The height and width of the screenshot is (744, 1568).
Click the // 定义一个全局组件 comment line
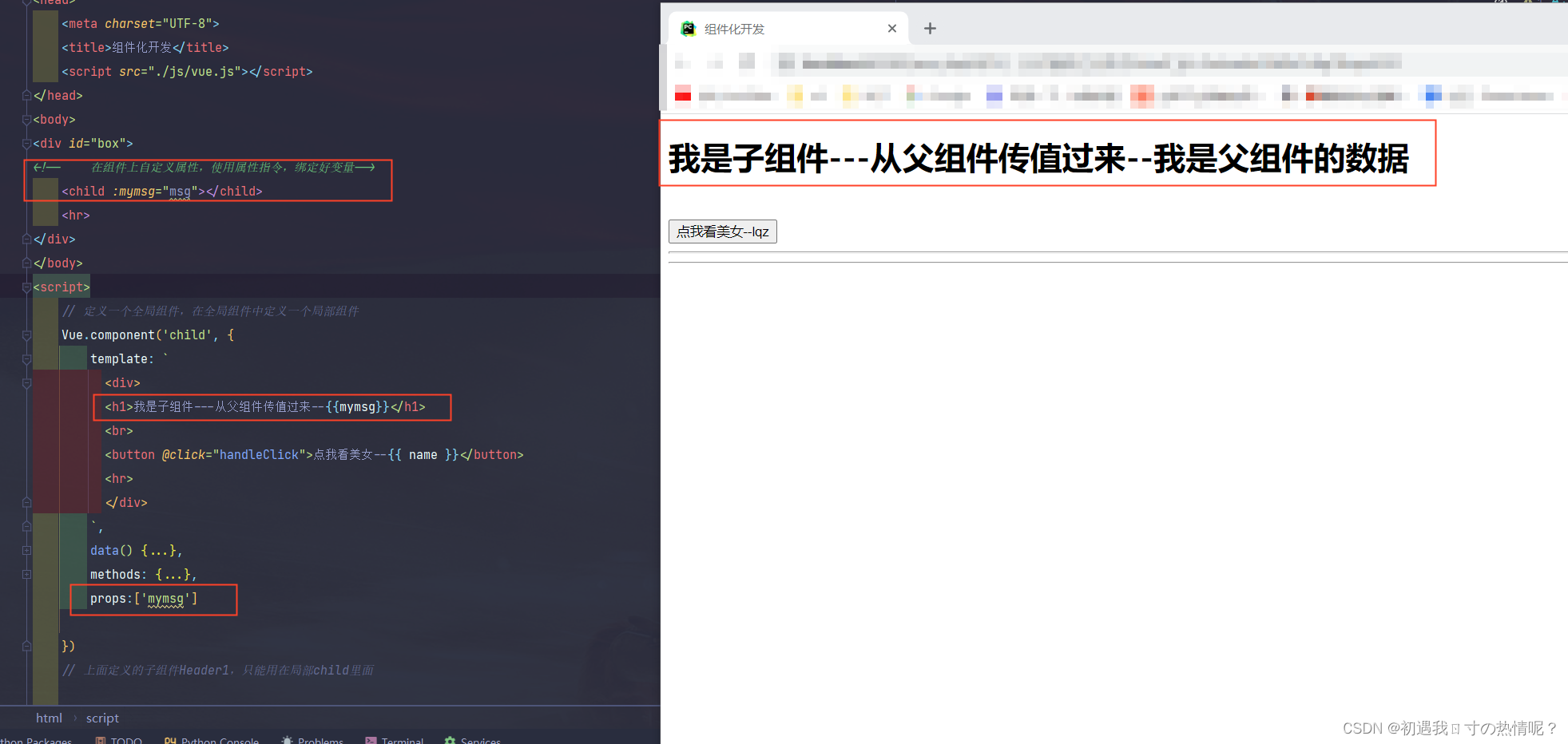click(x=211, y=311)
